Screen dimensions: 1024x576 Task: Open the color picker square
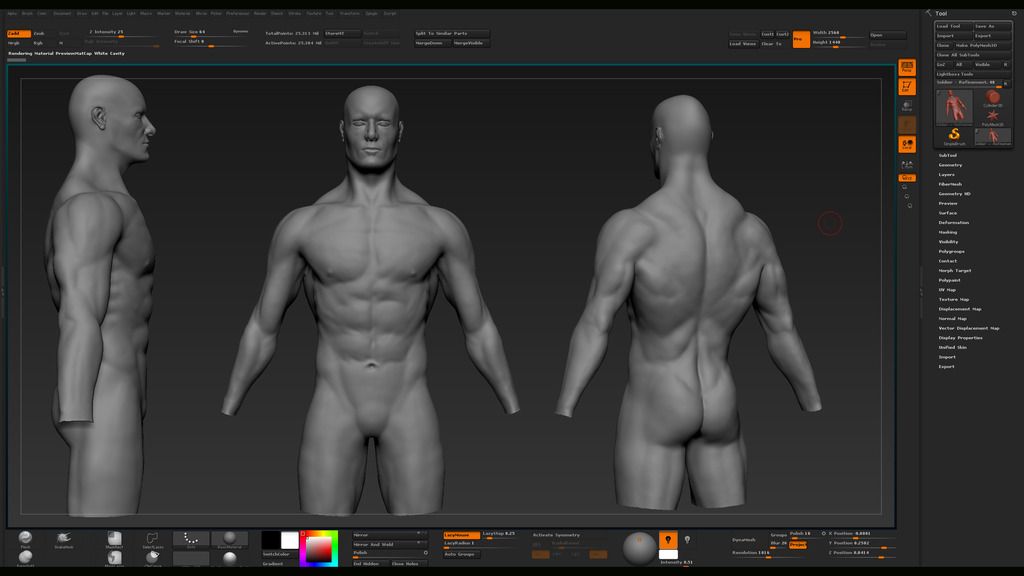[318, 548]
